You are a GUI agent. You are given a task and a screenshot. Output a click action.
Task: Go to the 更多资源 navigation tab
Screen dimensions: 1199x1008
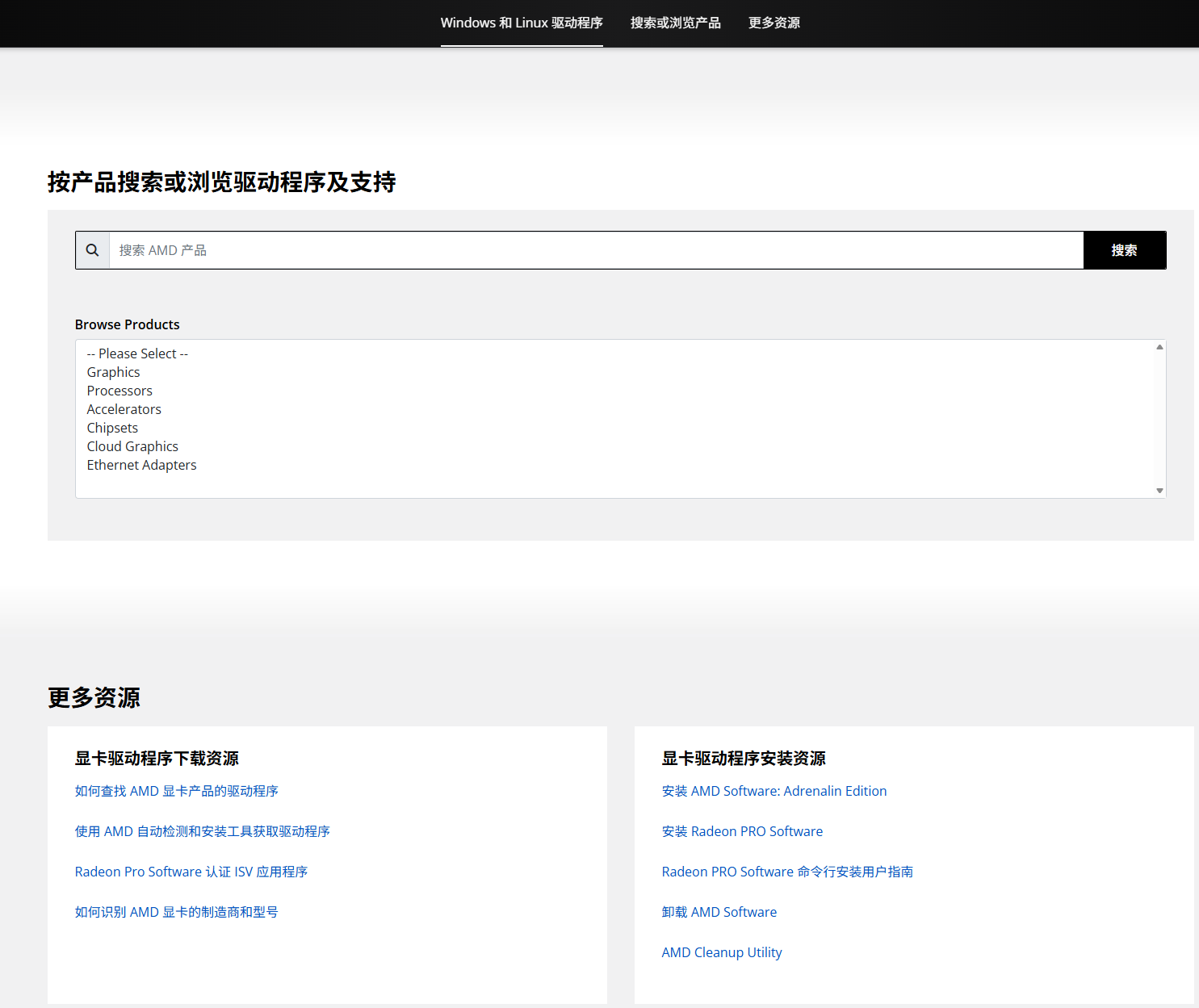point(773,23)
